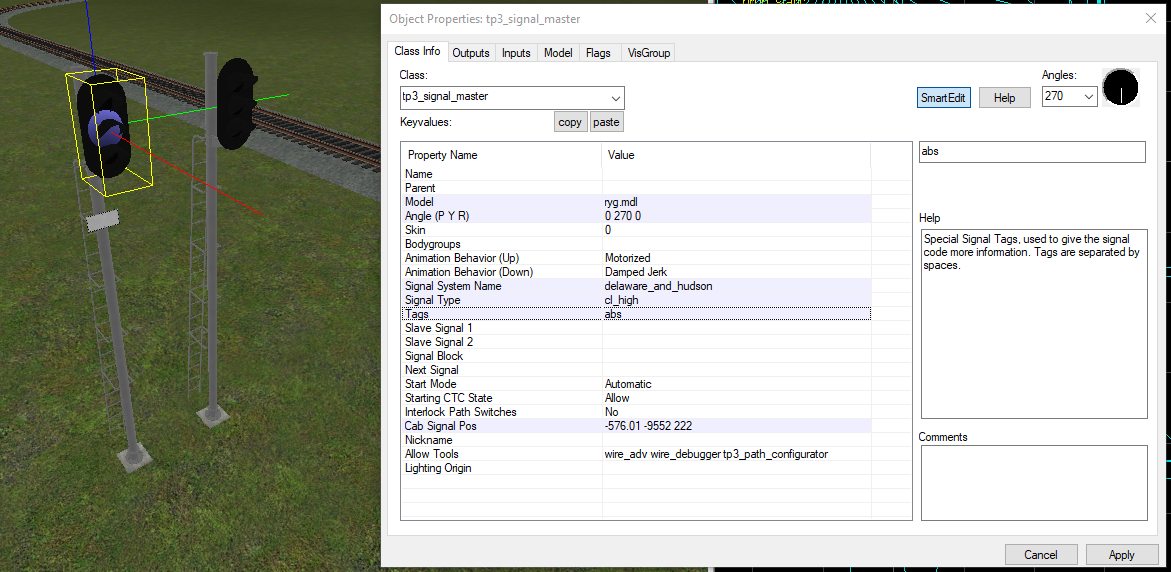Click the cl_high value cell
The image size is (1171, 572).
pos(736,300)
